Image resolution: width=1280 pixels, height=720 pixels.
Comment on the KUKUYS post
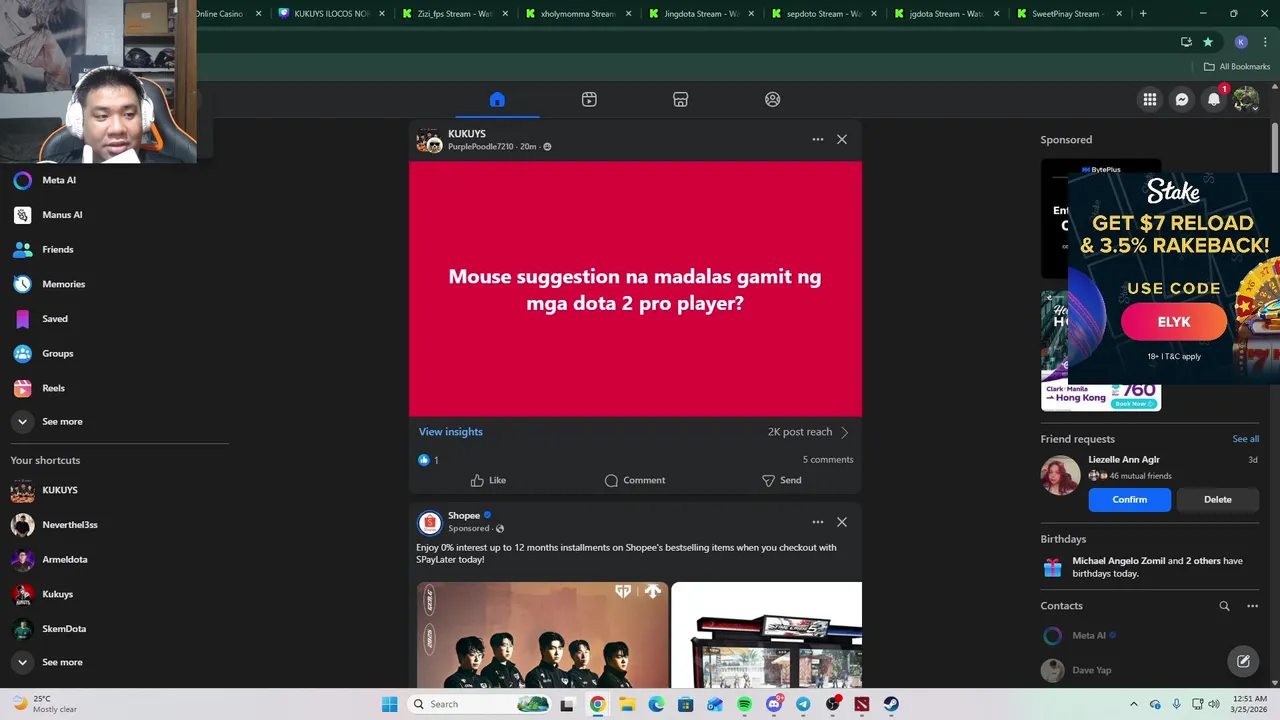coord(635,480)
